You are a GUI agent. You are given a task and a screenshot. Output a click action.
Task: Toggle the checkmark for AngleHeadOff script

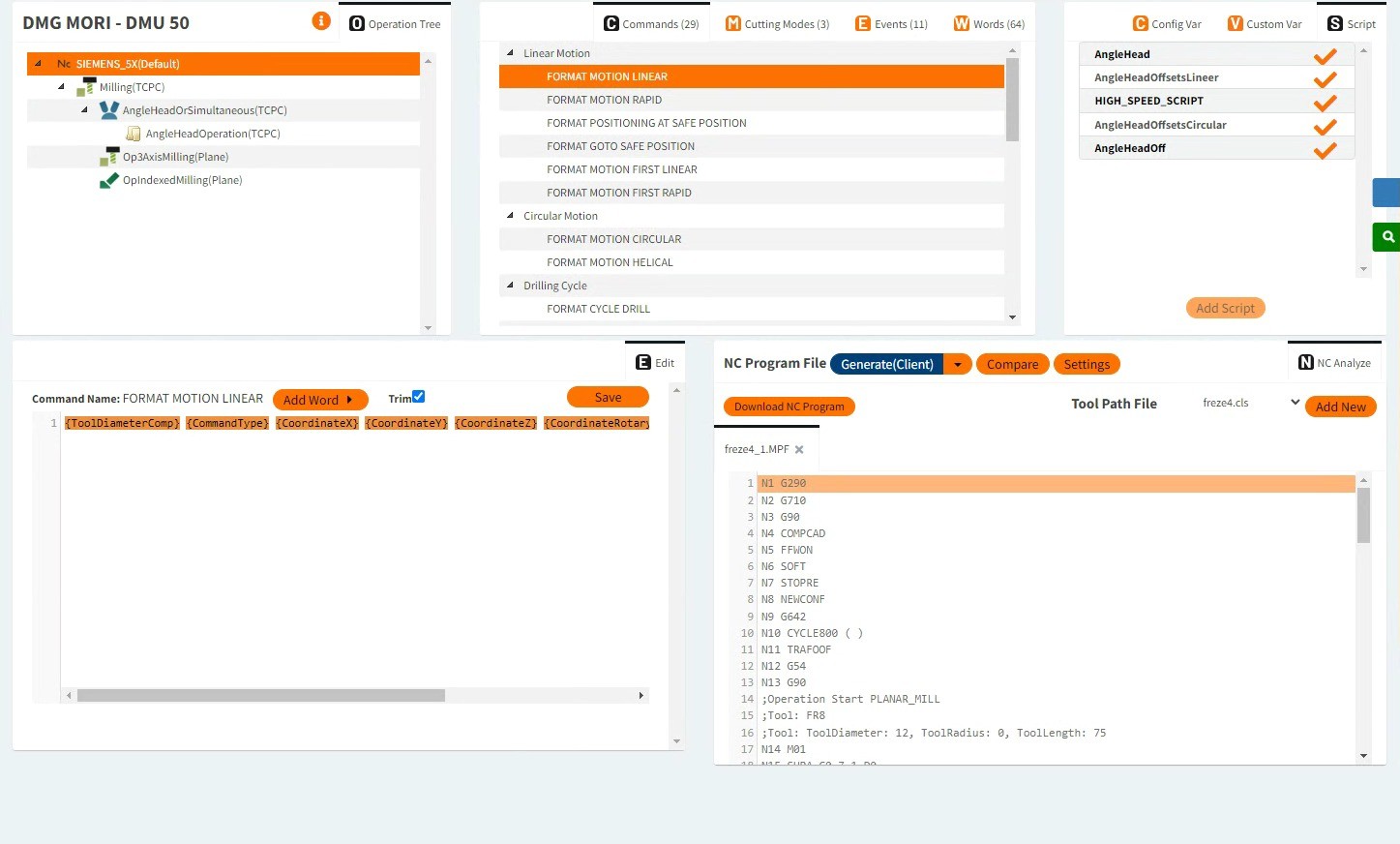point(1325,149)
